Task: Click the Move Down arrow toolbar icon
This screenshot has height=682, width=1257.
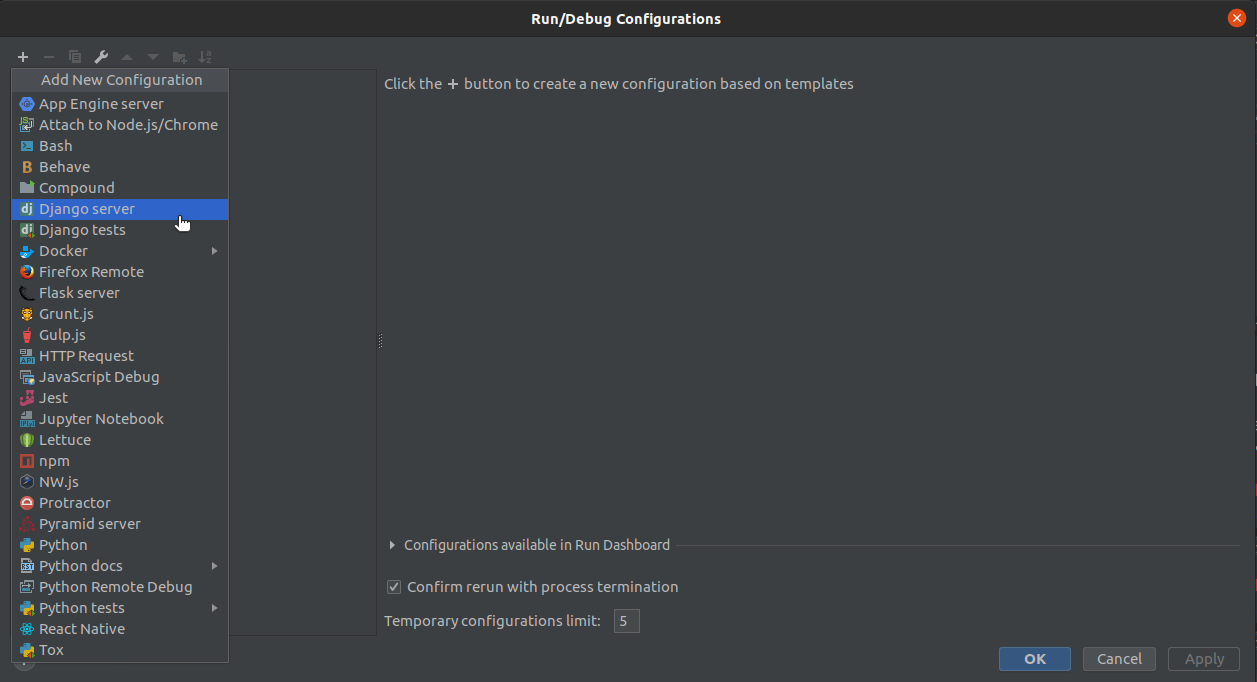Action: 153,57
